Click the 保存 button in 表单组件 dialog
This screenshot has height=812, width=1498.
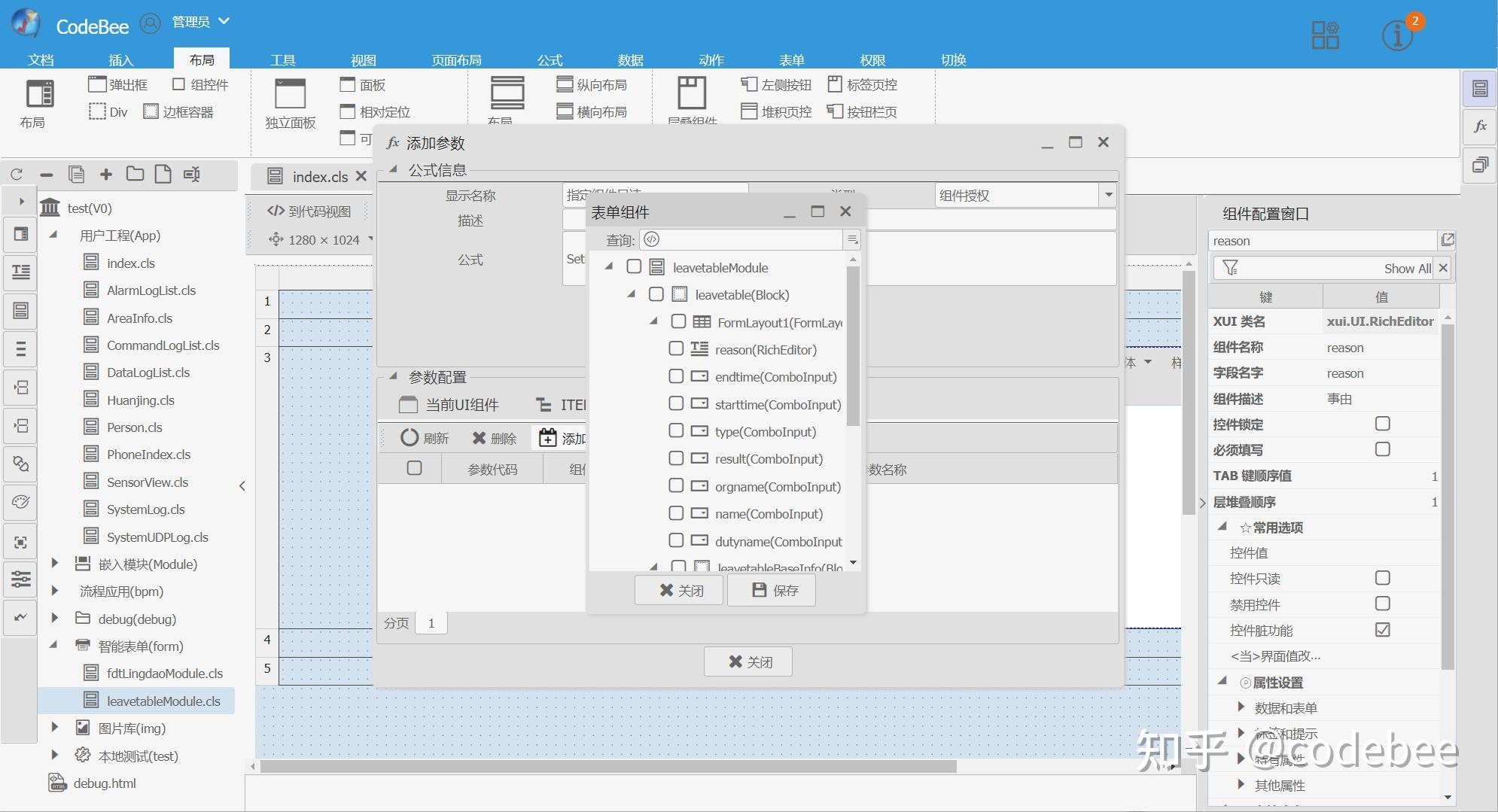772,590
